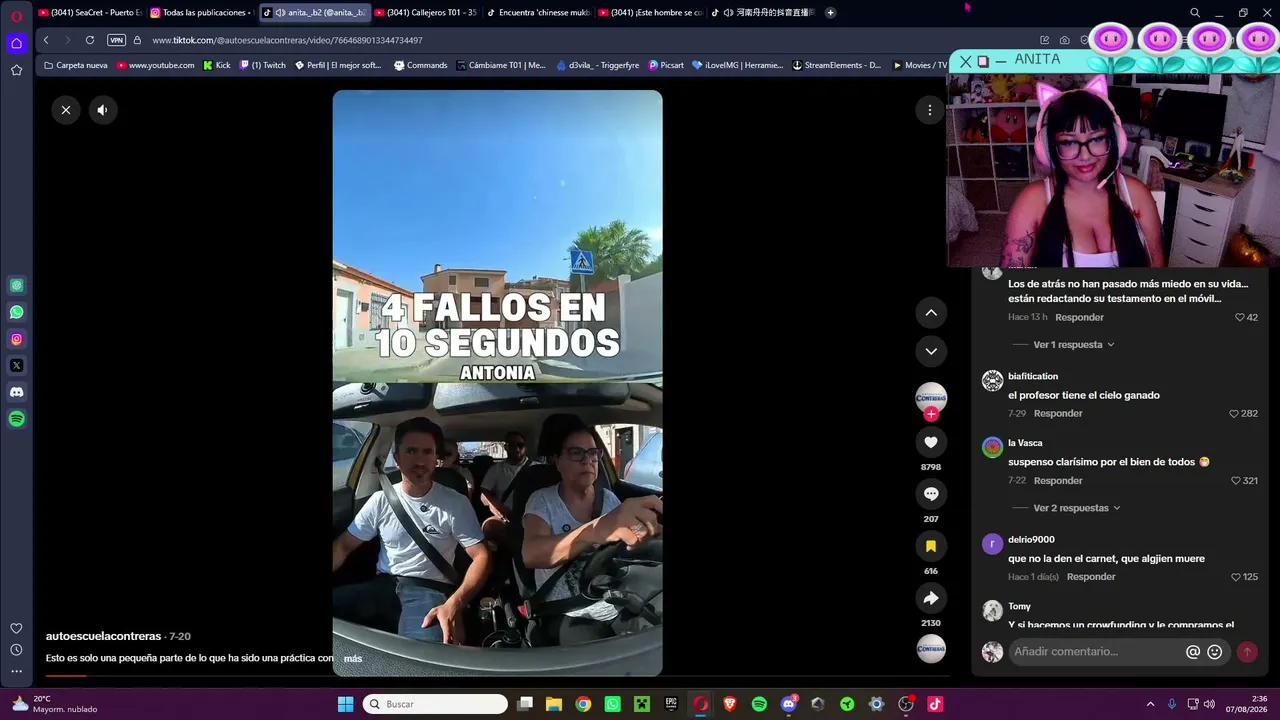1280x720 pixels.
Task: Open Instagram in the Opera sidebar
Action: point(17,339)
